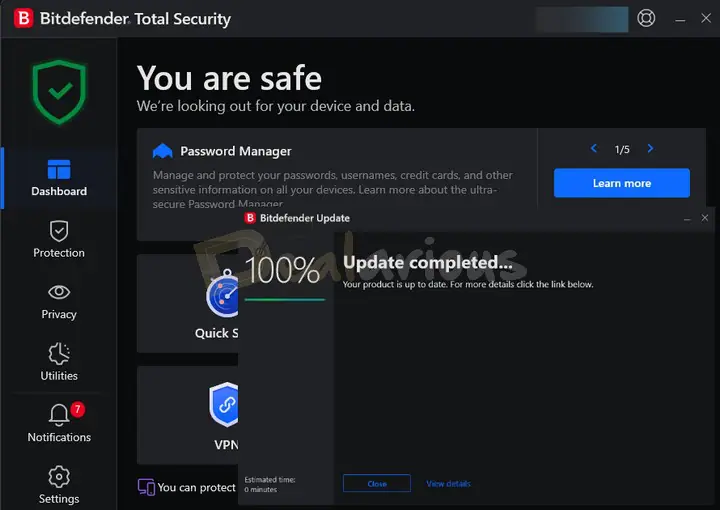Minimize the Bitdefender Update dialog
Screen dimensions: 720x510
[x=686, y=218]
